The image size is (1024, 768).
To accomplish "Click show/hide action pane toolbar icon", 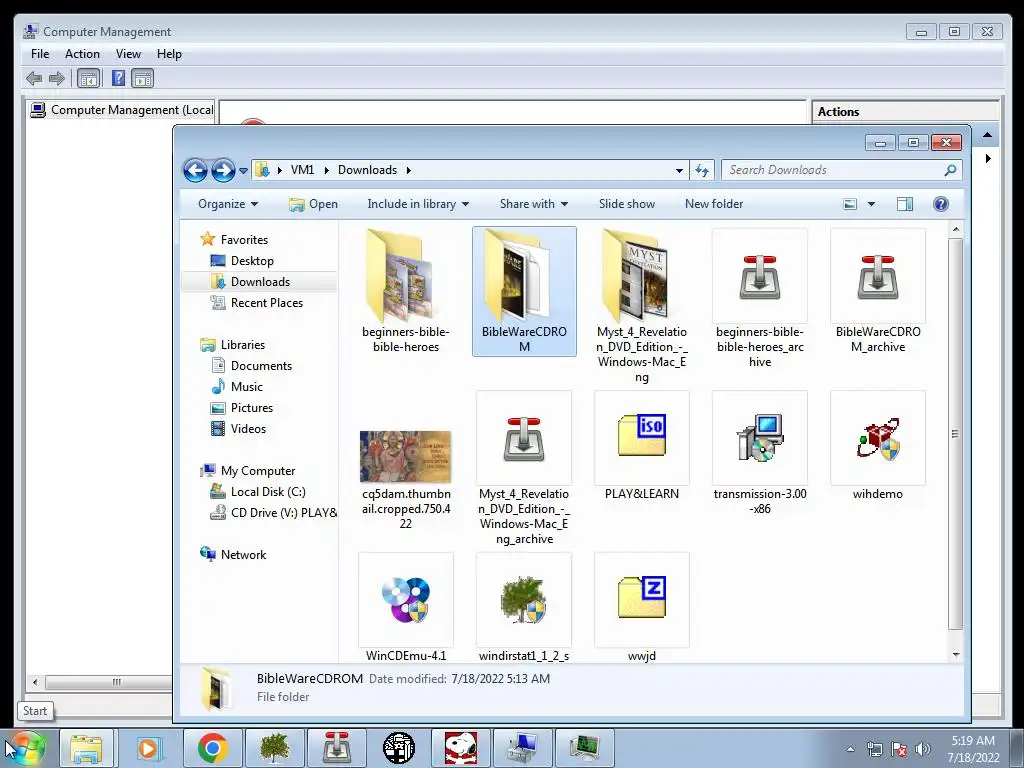I will pyautogui.click(x=142, y=79).
